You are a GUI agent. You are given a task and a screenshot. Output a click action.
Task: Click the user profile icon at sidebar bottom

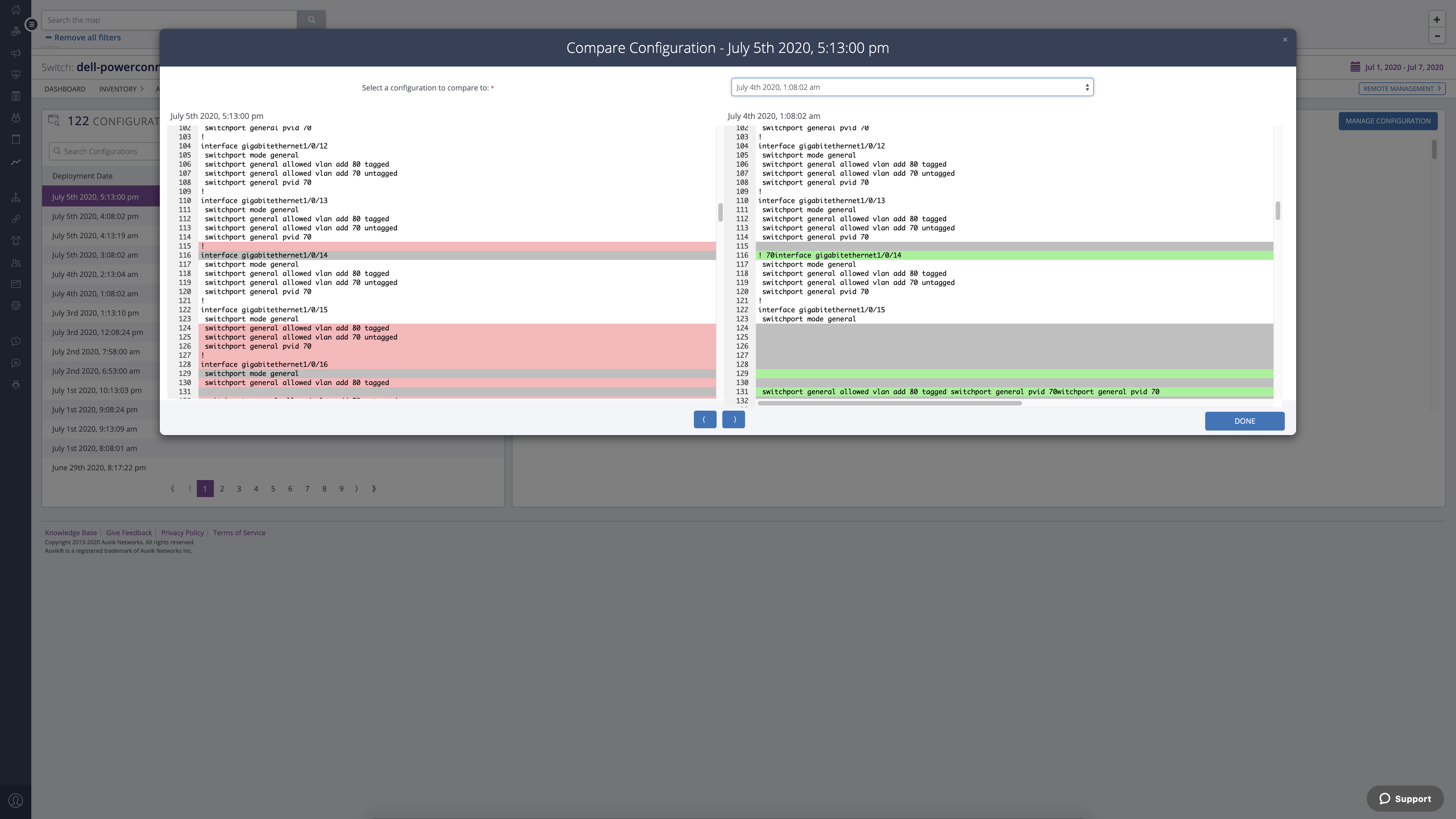pos(16,800)
